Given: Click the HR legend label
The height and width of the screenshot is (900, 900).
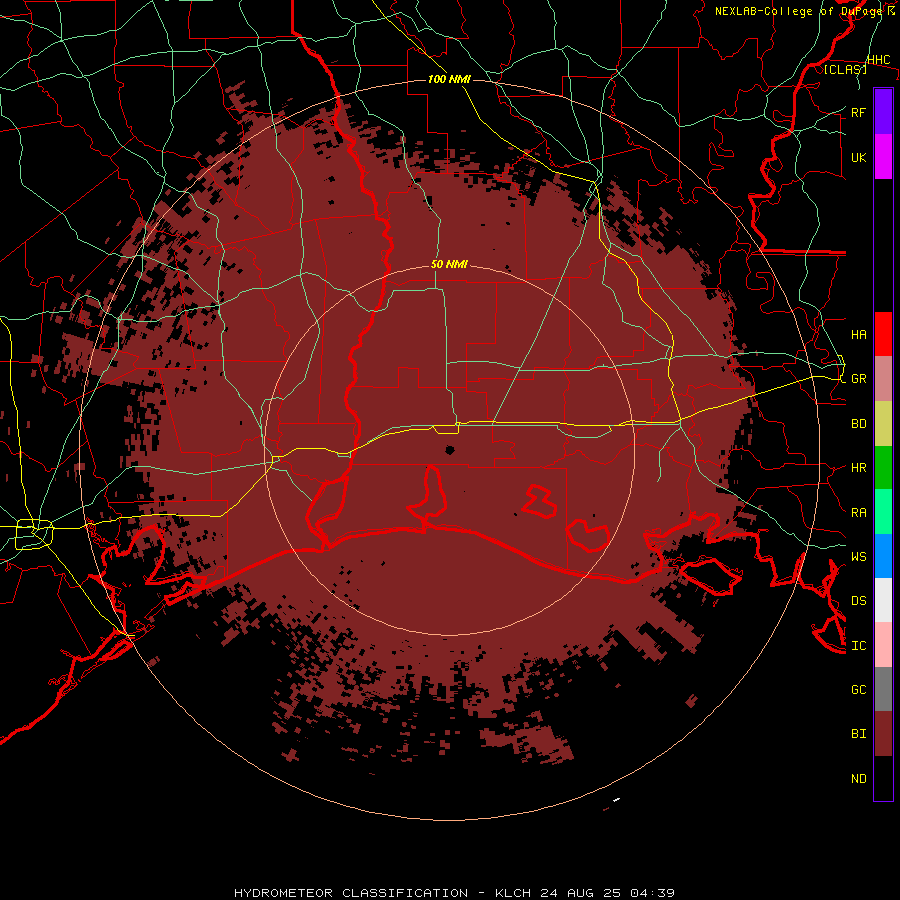Looking at the screenshot, I should pos(859,468).
